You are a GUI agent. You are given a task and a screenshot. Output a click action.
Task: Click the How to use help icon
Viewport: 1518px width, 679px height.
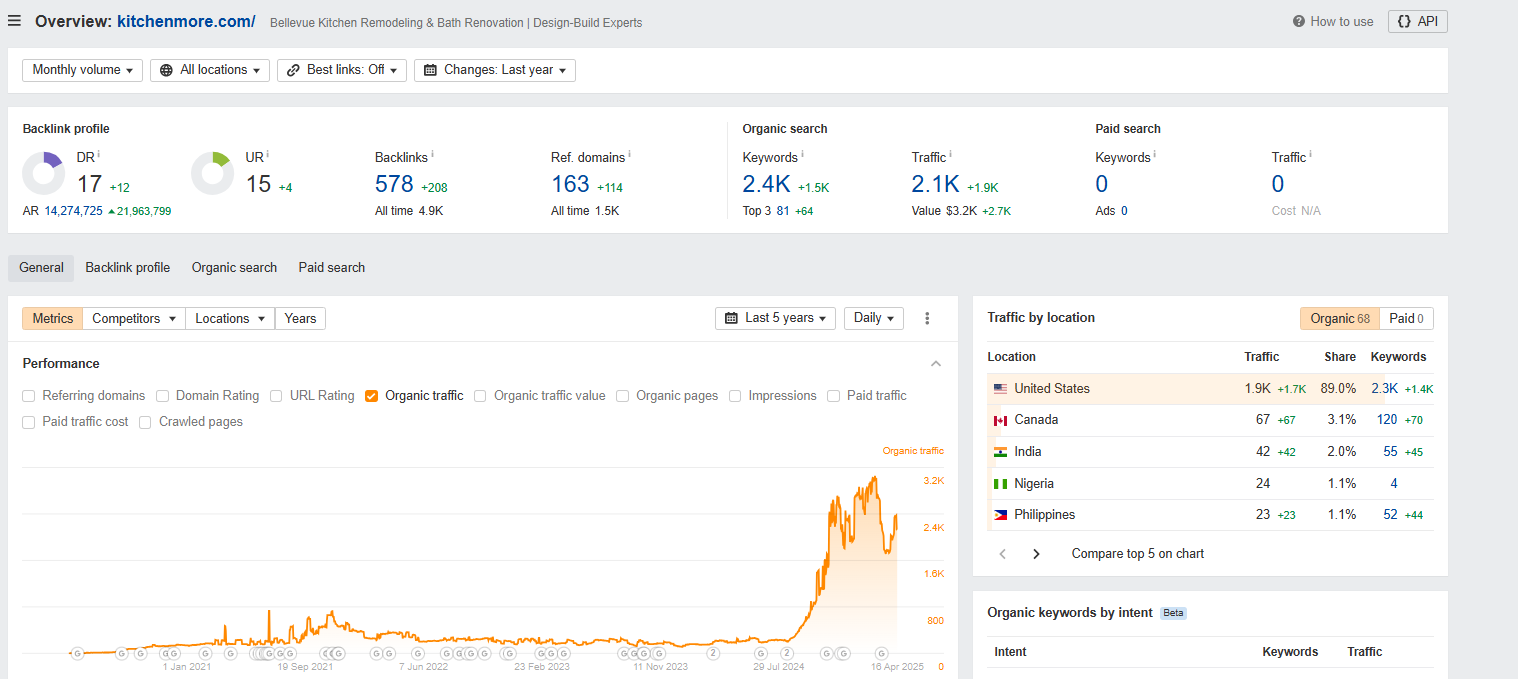pyautogui.click(x=1299, y=21)
